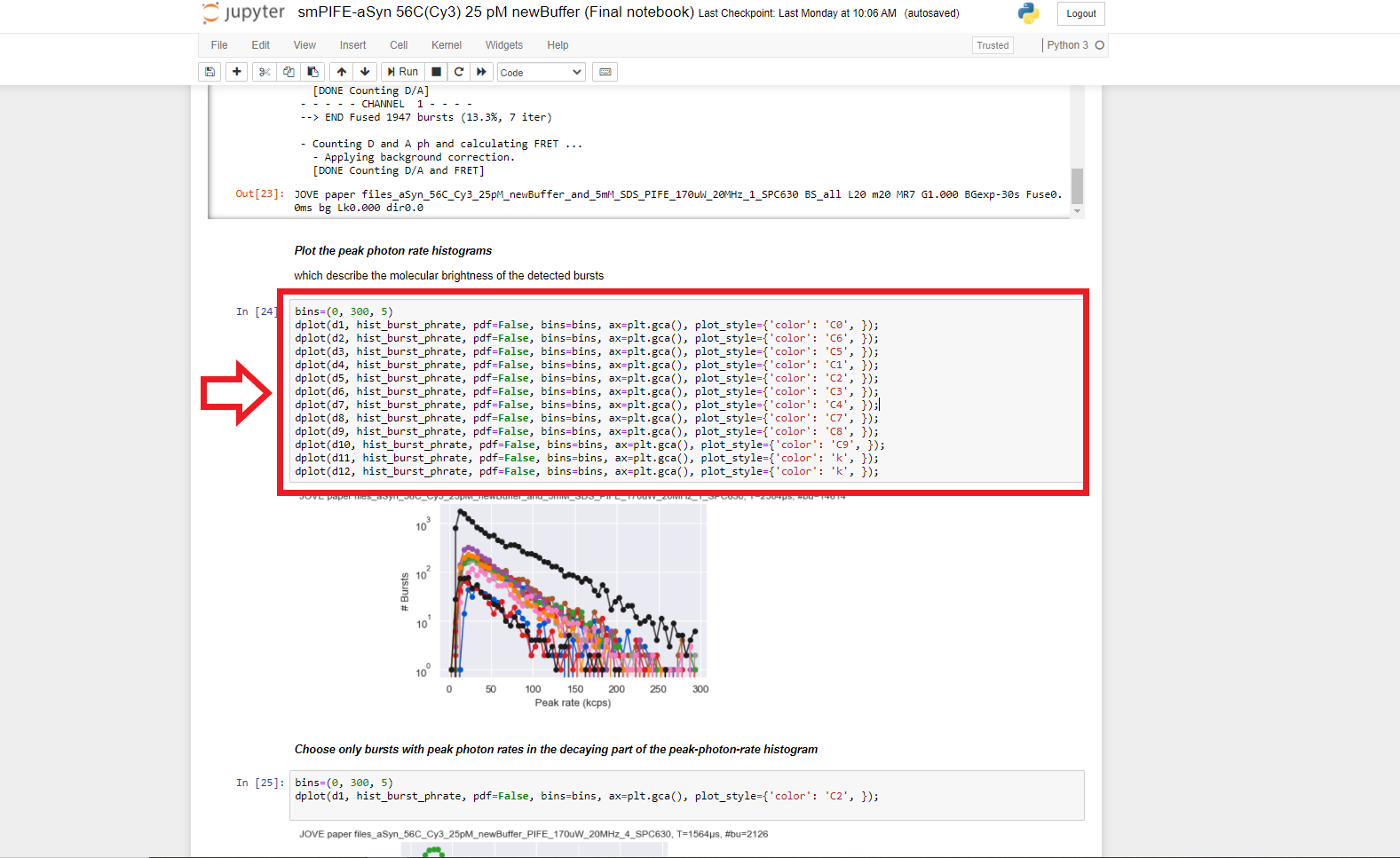Paste cells below using the toolbar icon
This screenshot has width=1400, height=858.
pyautogui.click(x=312, y=72)
